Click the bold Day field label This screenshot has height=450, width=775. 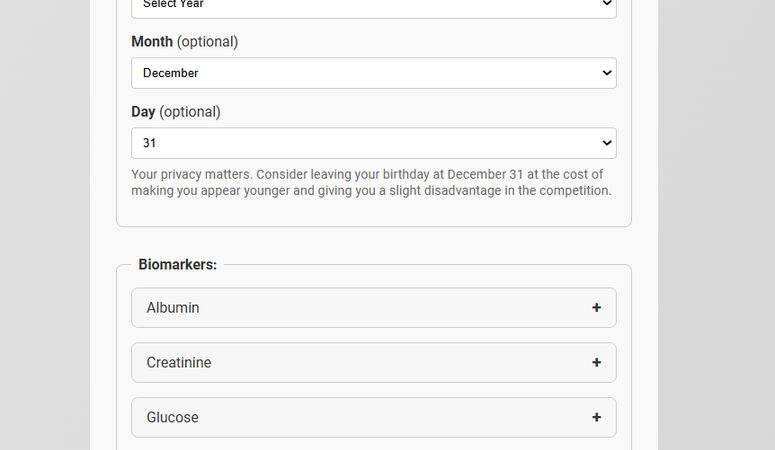(143, 112)
